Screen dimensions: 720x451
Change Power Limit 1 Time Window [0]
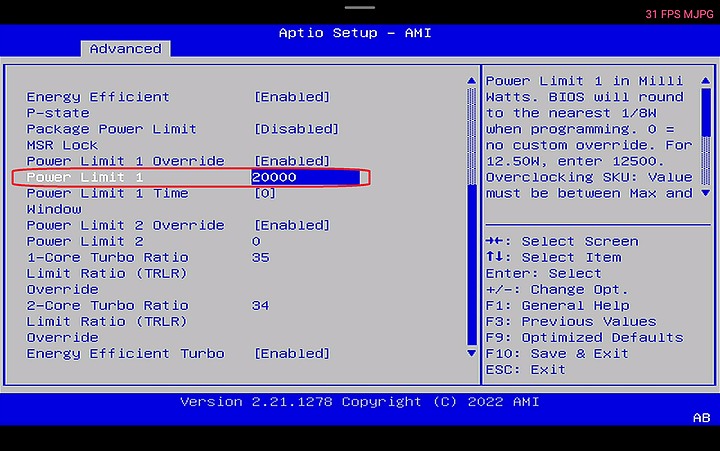[265, 193]
